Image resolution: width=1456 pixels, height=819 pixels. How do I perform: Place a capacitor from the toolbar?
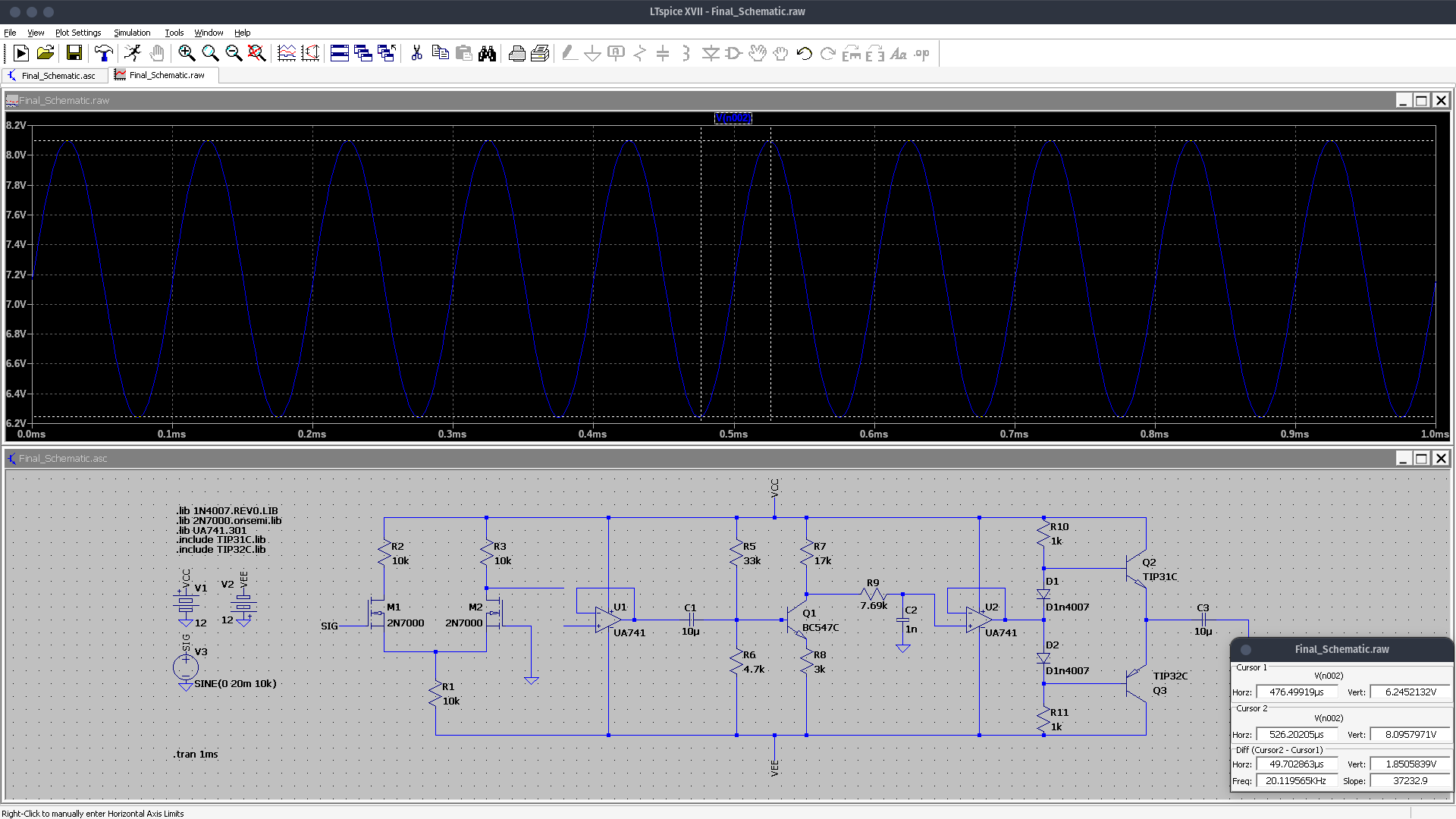coord(663,53)
